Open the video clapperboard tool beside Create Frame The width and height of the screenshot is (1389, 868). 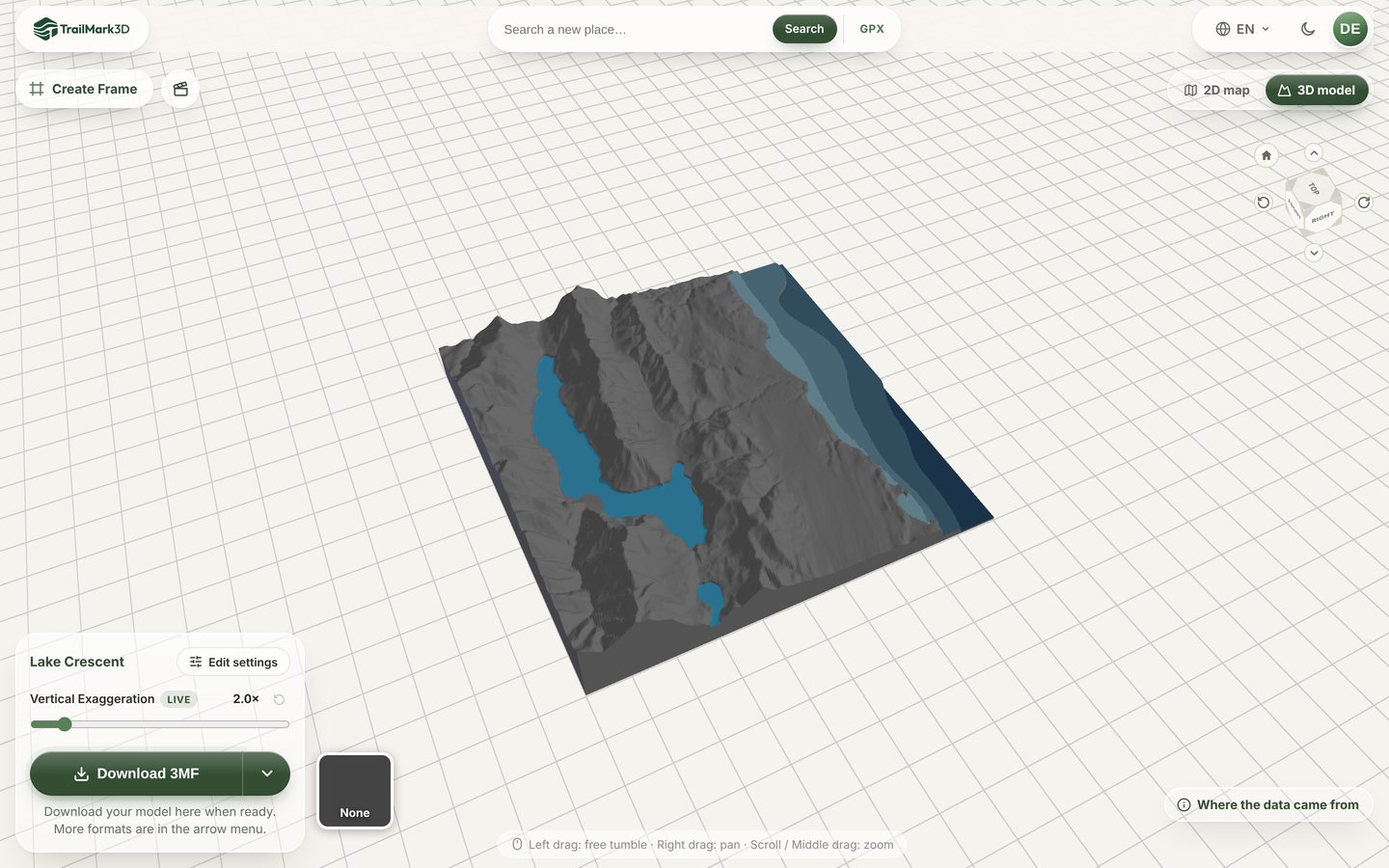point(180,89)
